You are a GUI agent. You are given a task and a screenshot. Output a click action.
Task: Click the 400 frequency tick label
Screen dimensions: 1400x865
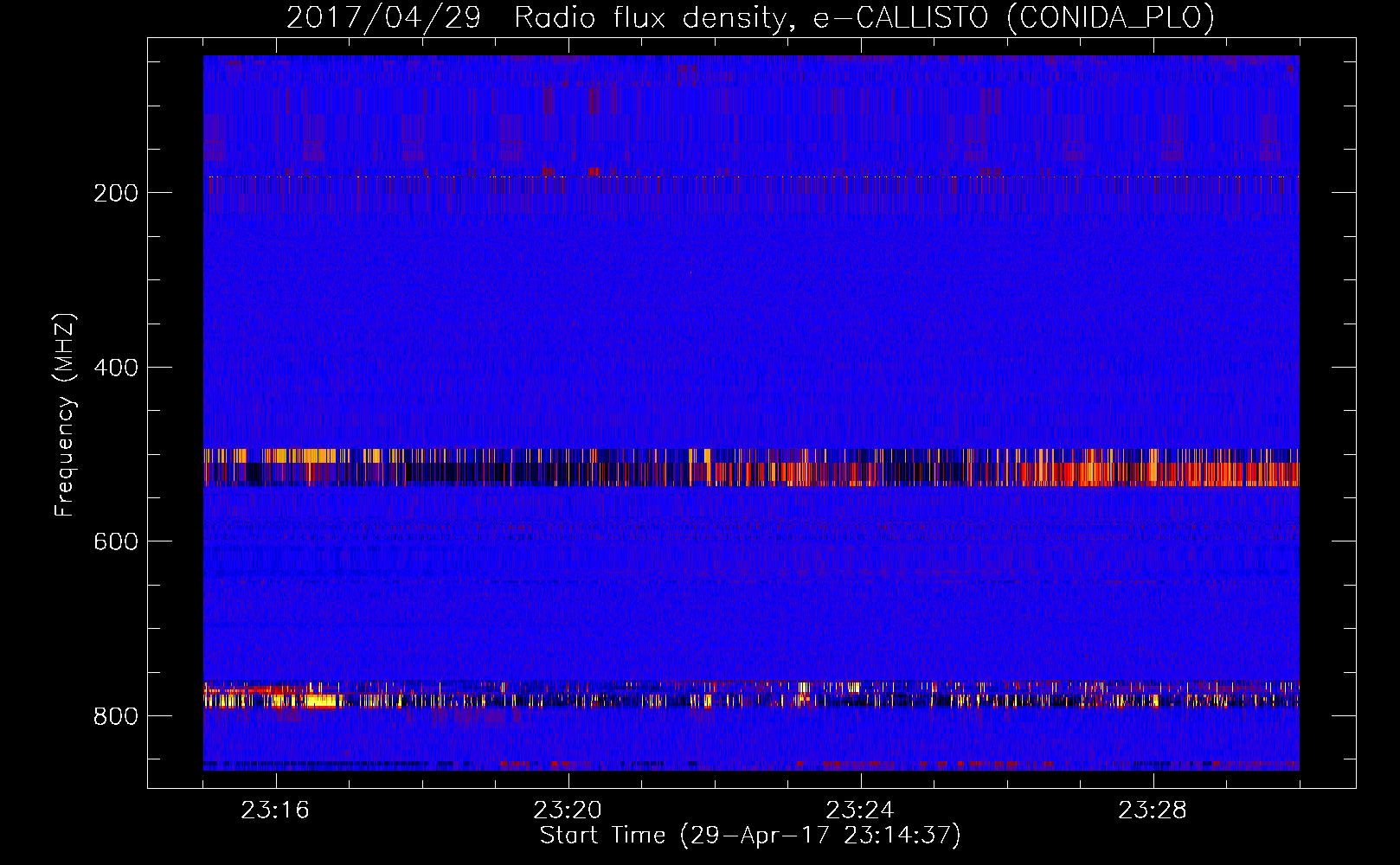click(x=116, y=368)
